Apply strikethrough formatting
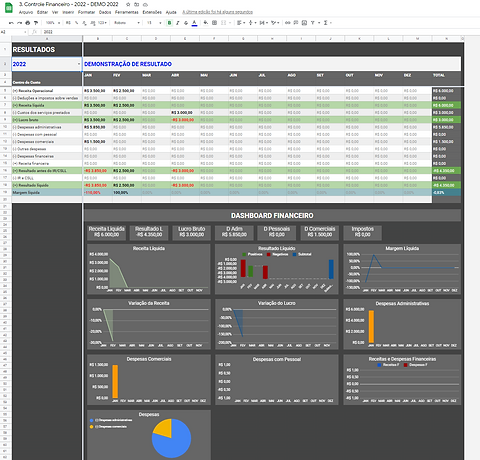 [186, 23]
